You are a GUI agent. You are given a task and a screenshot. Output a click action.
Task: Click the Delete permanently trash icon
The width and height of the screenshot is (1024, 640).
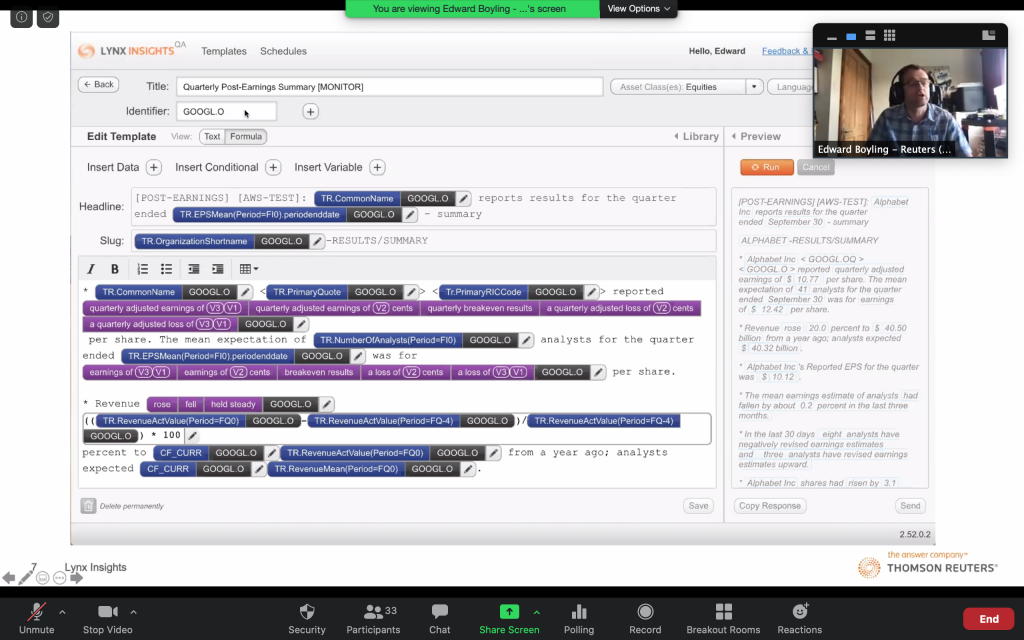(88, 506)
